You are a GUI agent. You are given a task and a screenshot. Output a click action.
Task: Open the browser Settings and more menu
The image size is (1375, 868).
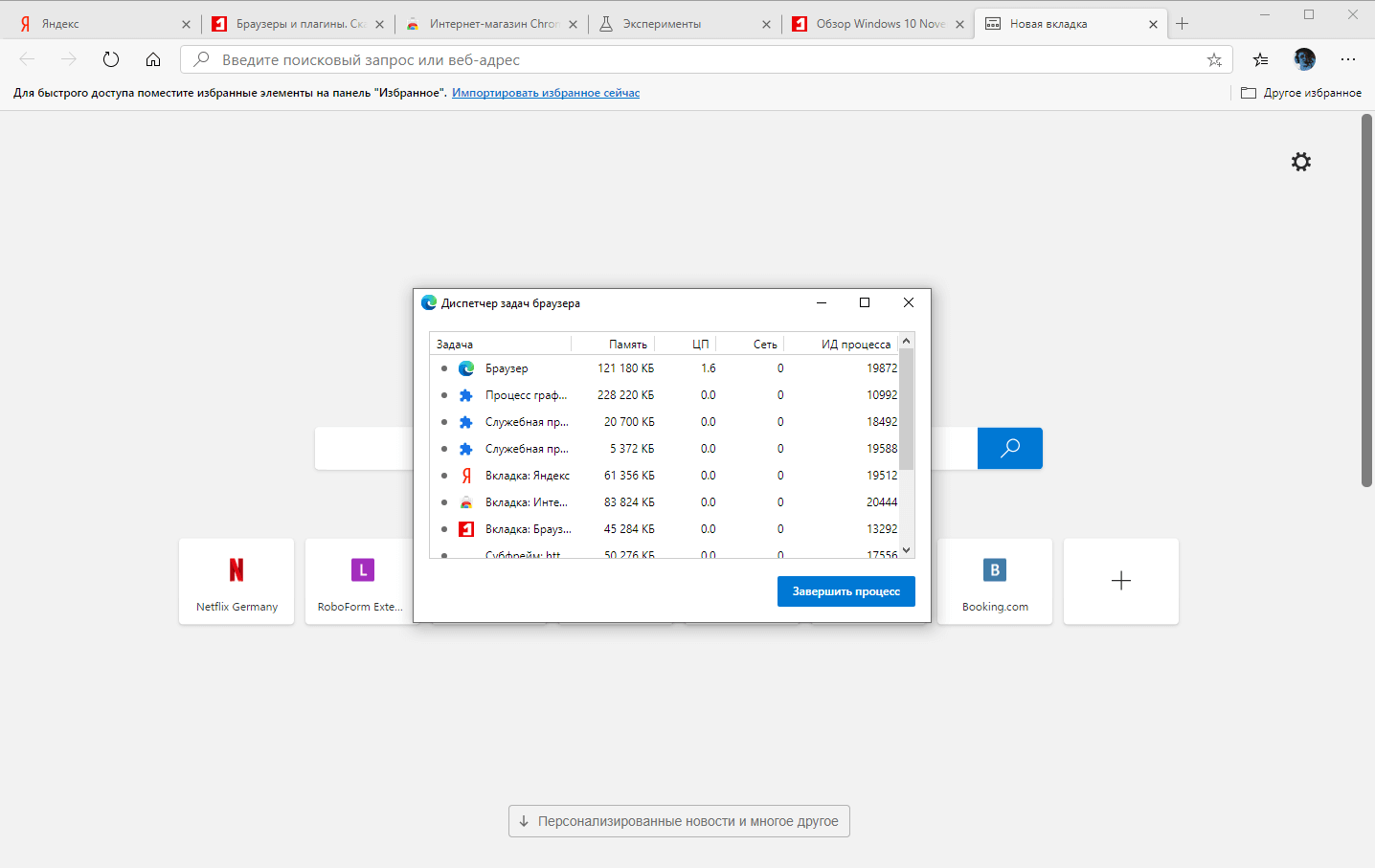point(1348,59)
